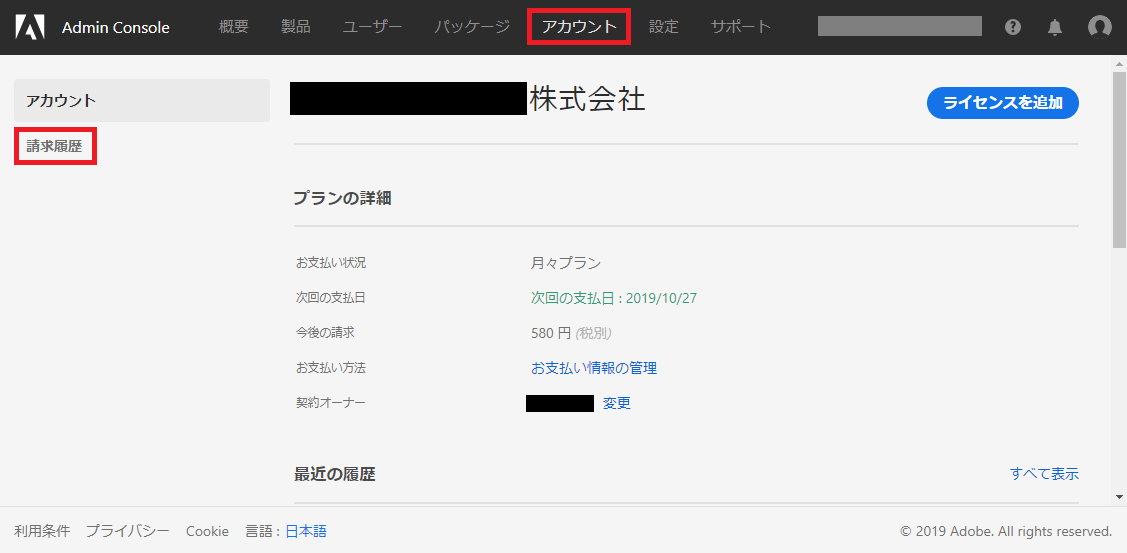Click the ライセンスを追加 button
Viewport: 1127px width, 553px height.
click(1003, 103)
